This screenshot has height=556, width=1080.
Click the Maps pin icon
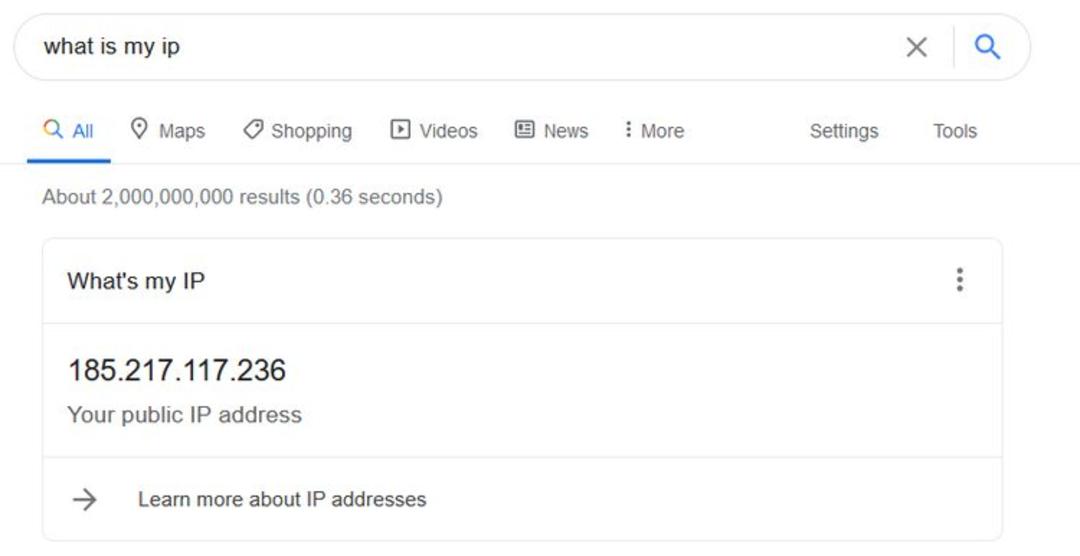[x=139, y=129]
